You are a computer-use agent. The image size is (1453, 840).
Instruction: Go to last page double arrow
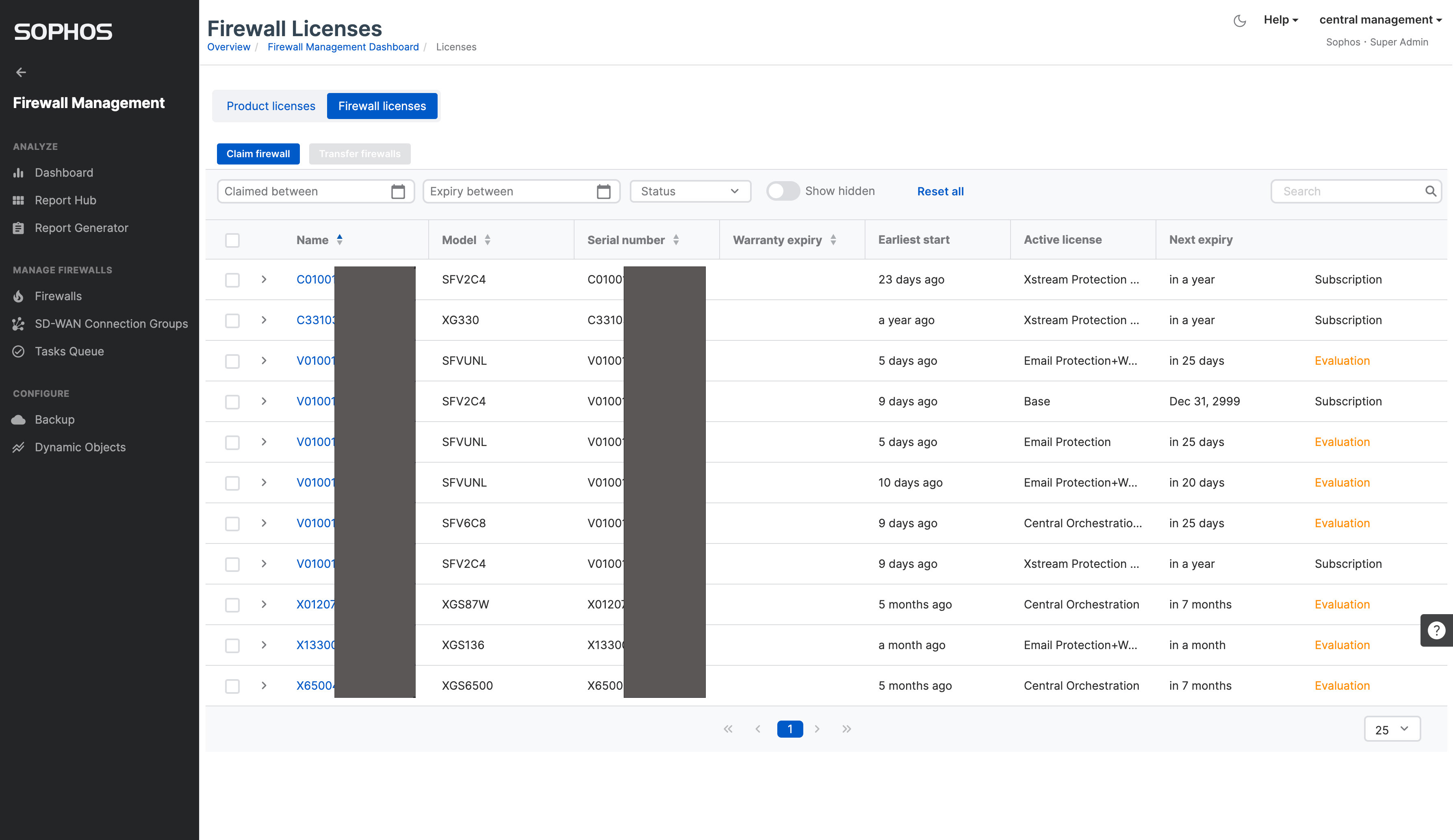(x=846, y=729)
